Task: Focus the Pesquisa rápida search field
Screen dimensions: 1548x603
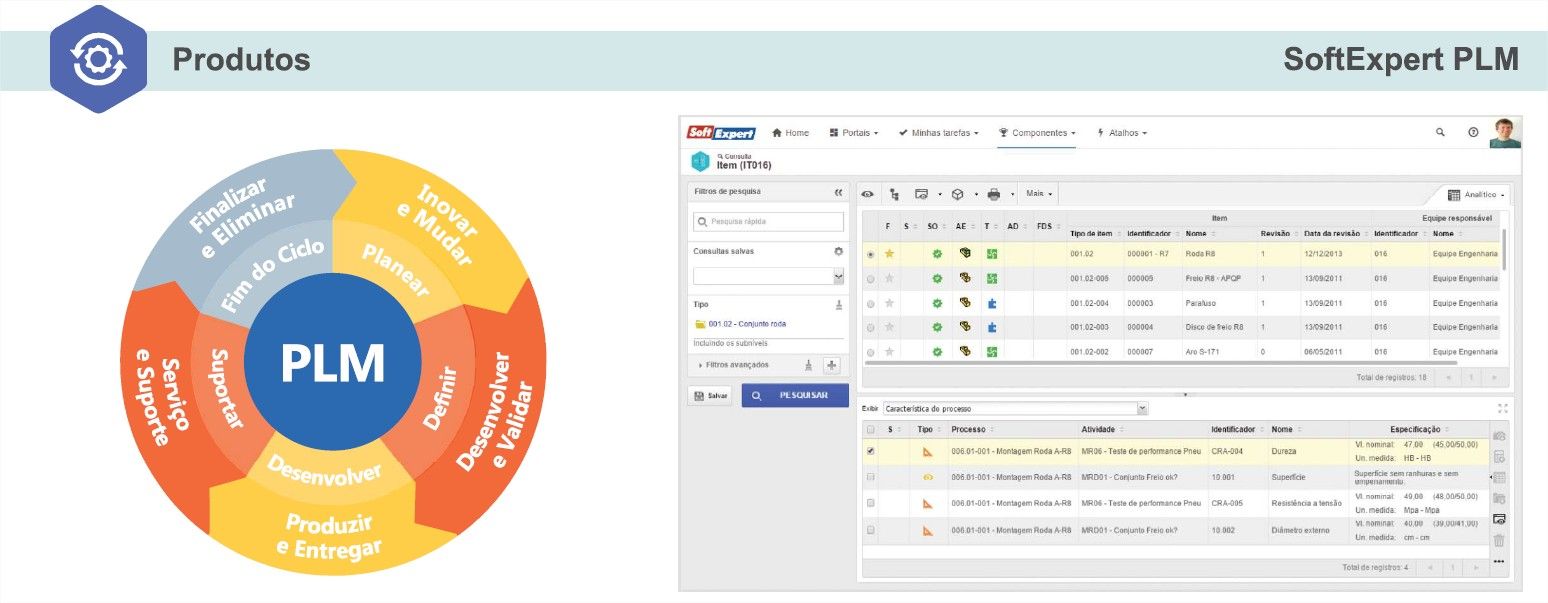Action: click(768, 221)
